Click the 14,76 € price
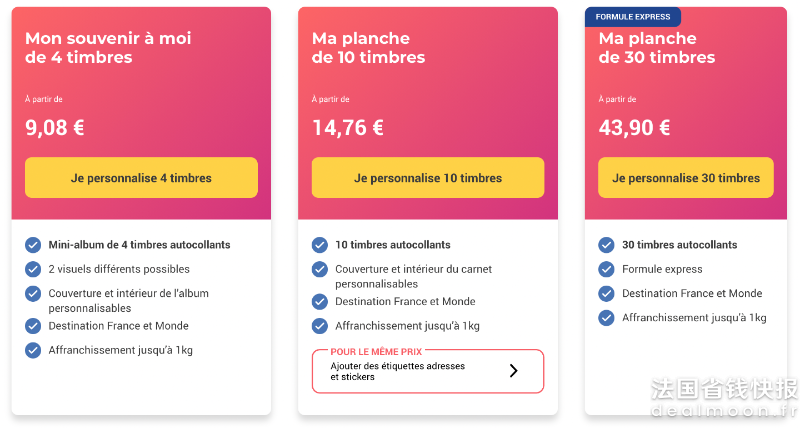Viewport: 800px width, 428px height. pos(347,128)
